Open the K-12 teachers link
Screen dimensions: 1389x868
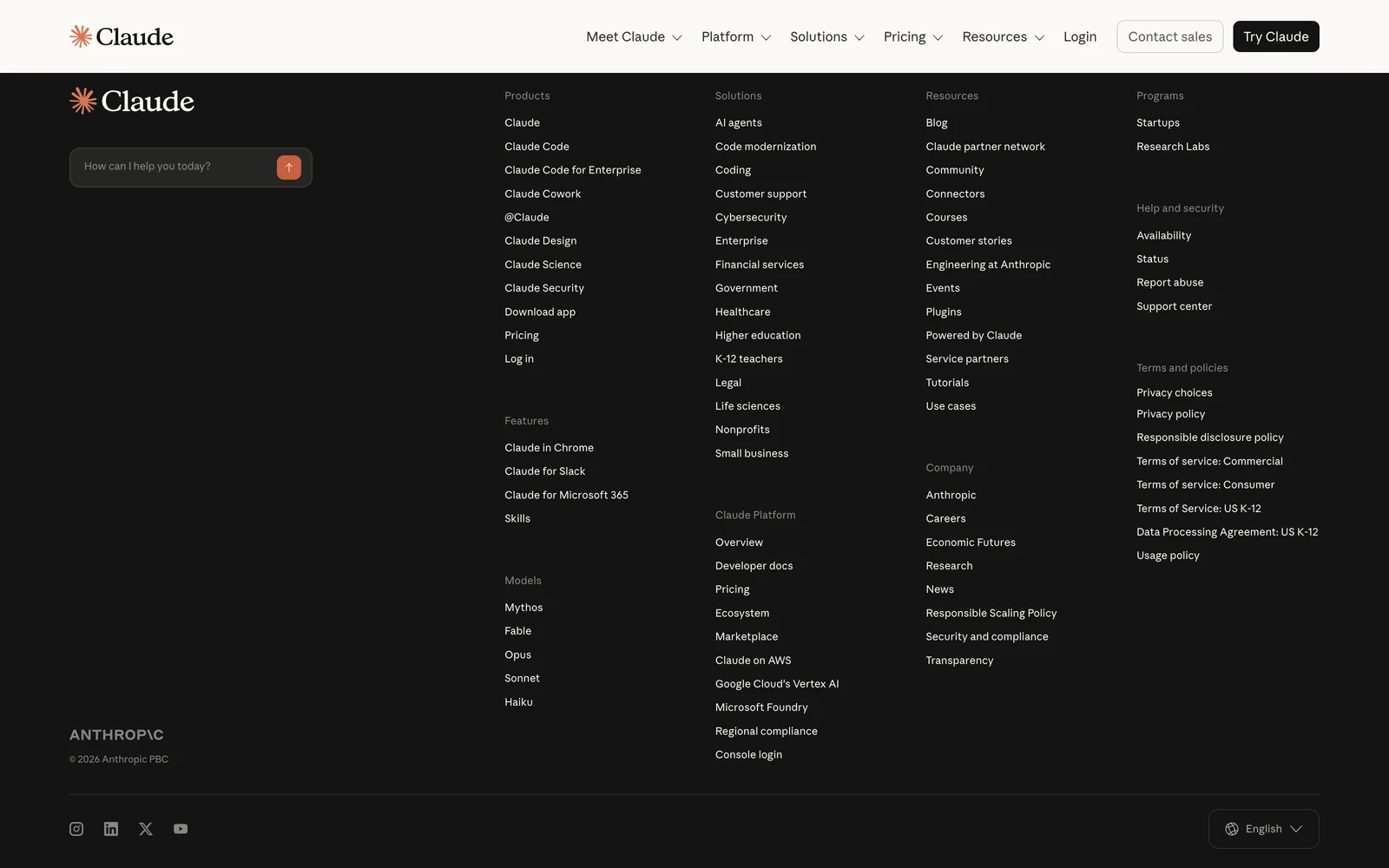(749, 358)
